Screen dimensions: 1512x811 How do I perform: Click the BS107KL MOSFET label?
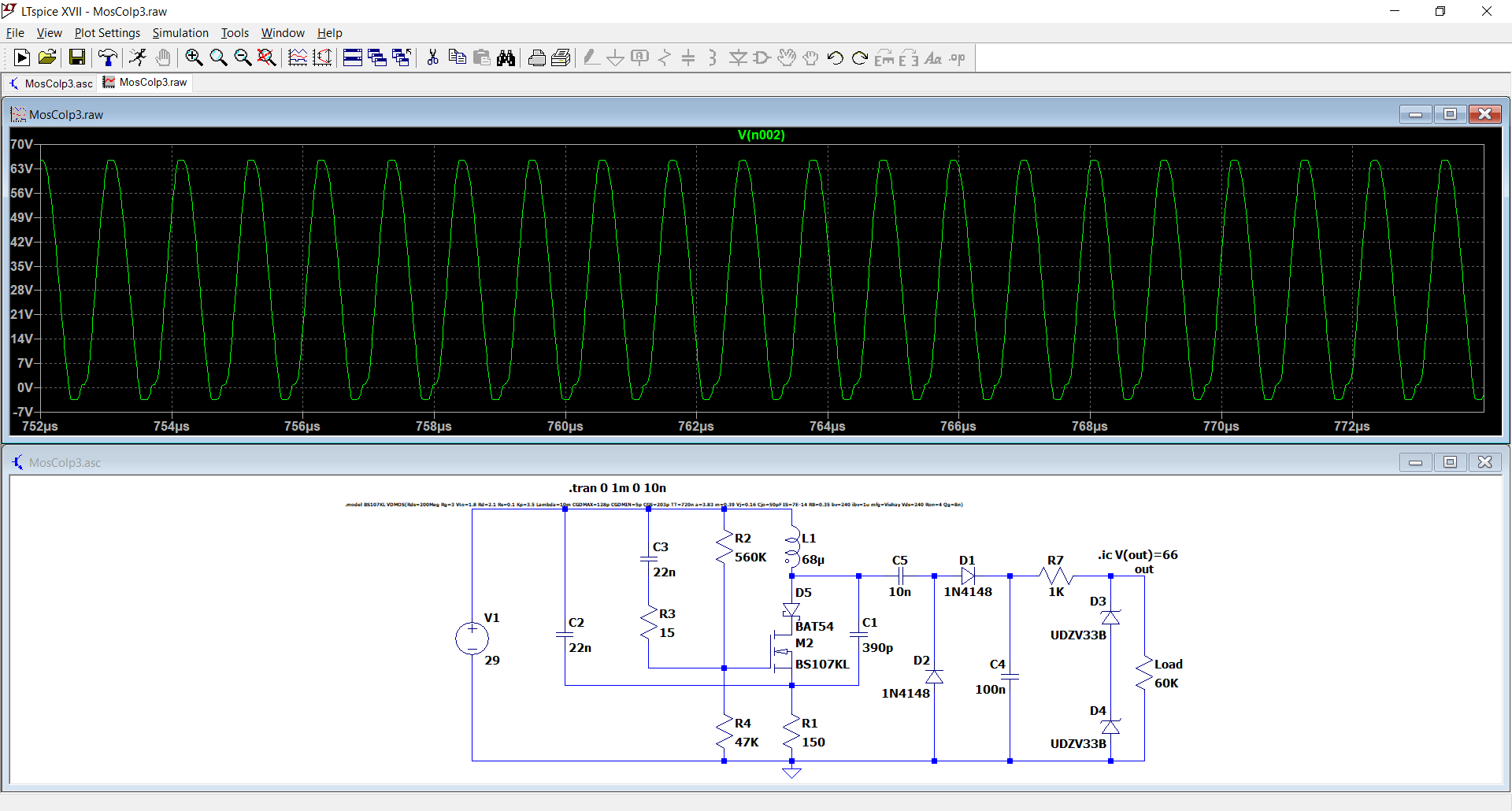(x=822, y=665)
